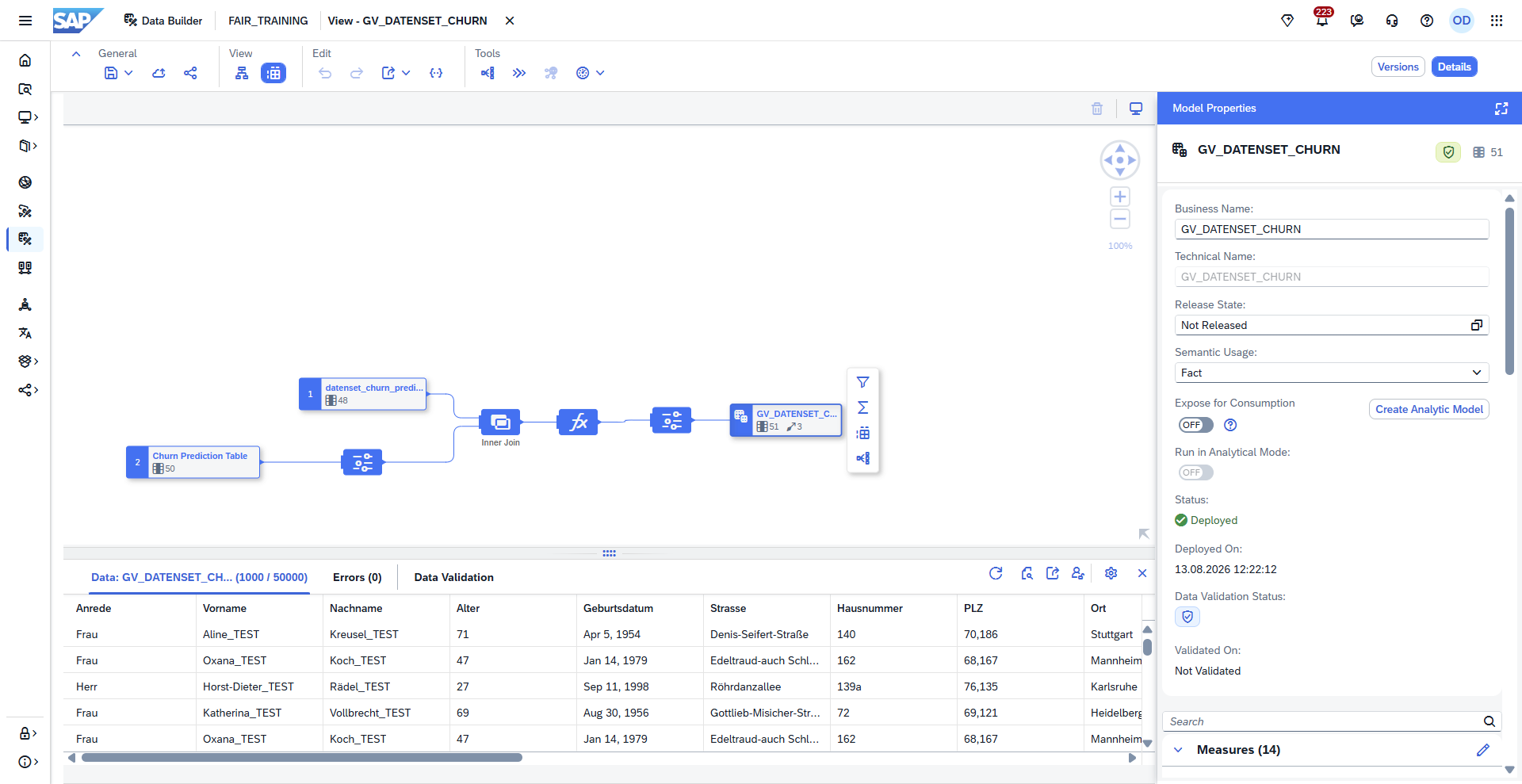
Task: Open the product switch grid icon
Action: click(x=1497, y=21)
